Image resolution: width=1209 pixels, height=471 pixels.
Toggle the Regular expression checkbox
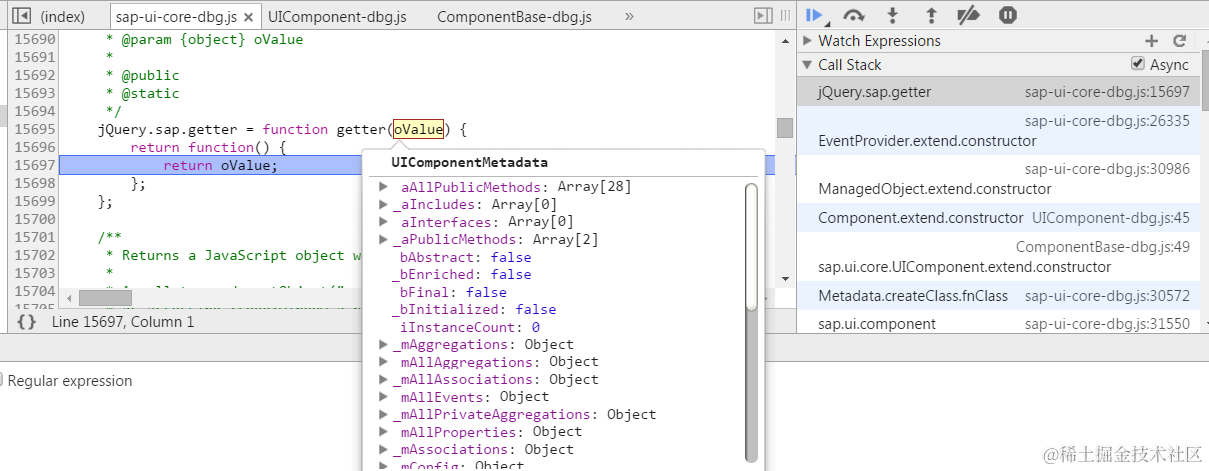pyautogui.click(x=2, y=380)
